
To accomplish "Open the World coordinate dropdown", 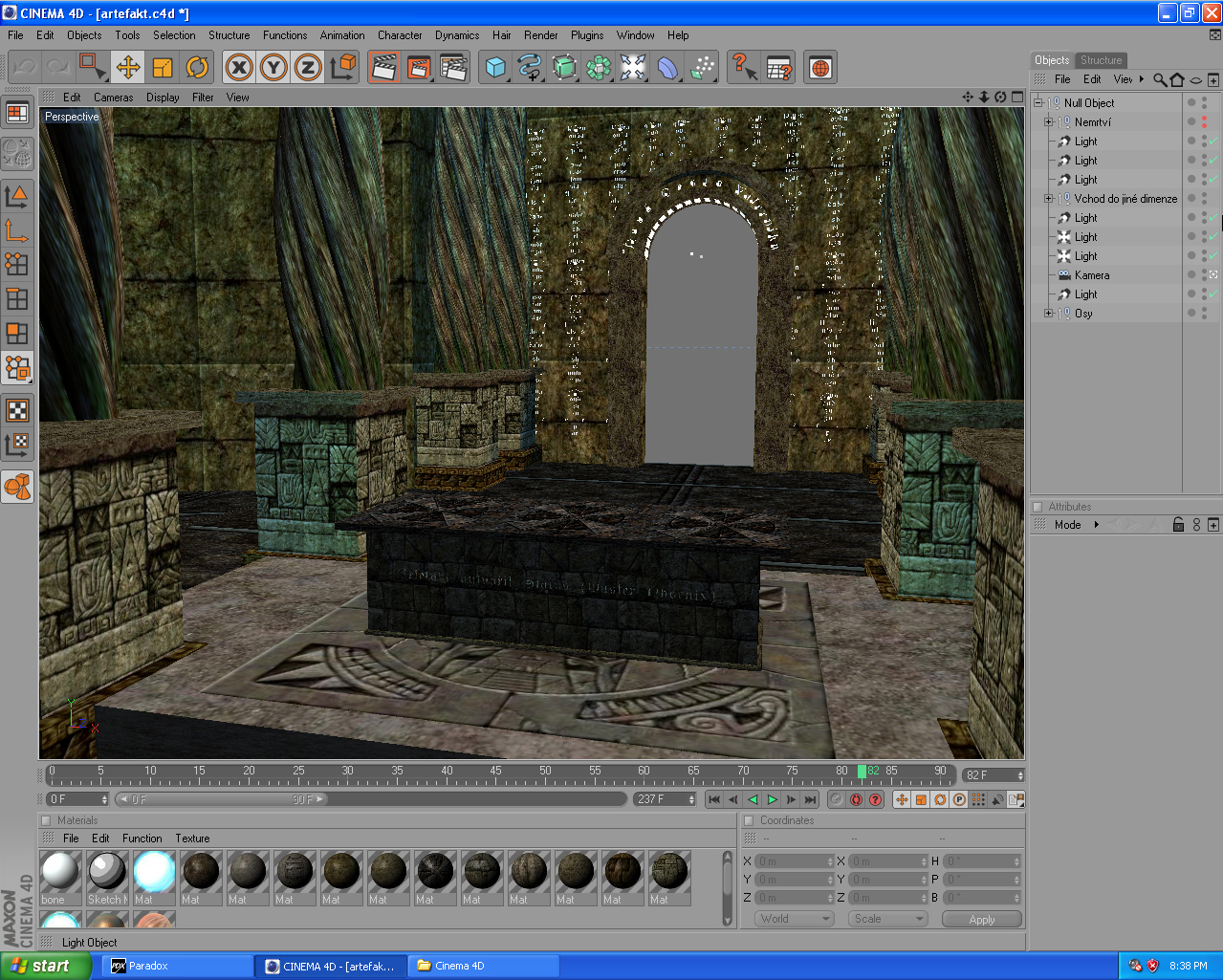I will tap(794, 919).
